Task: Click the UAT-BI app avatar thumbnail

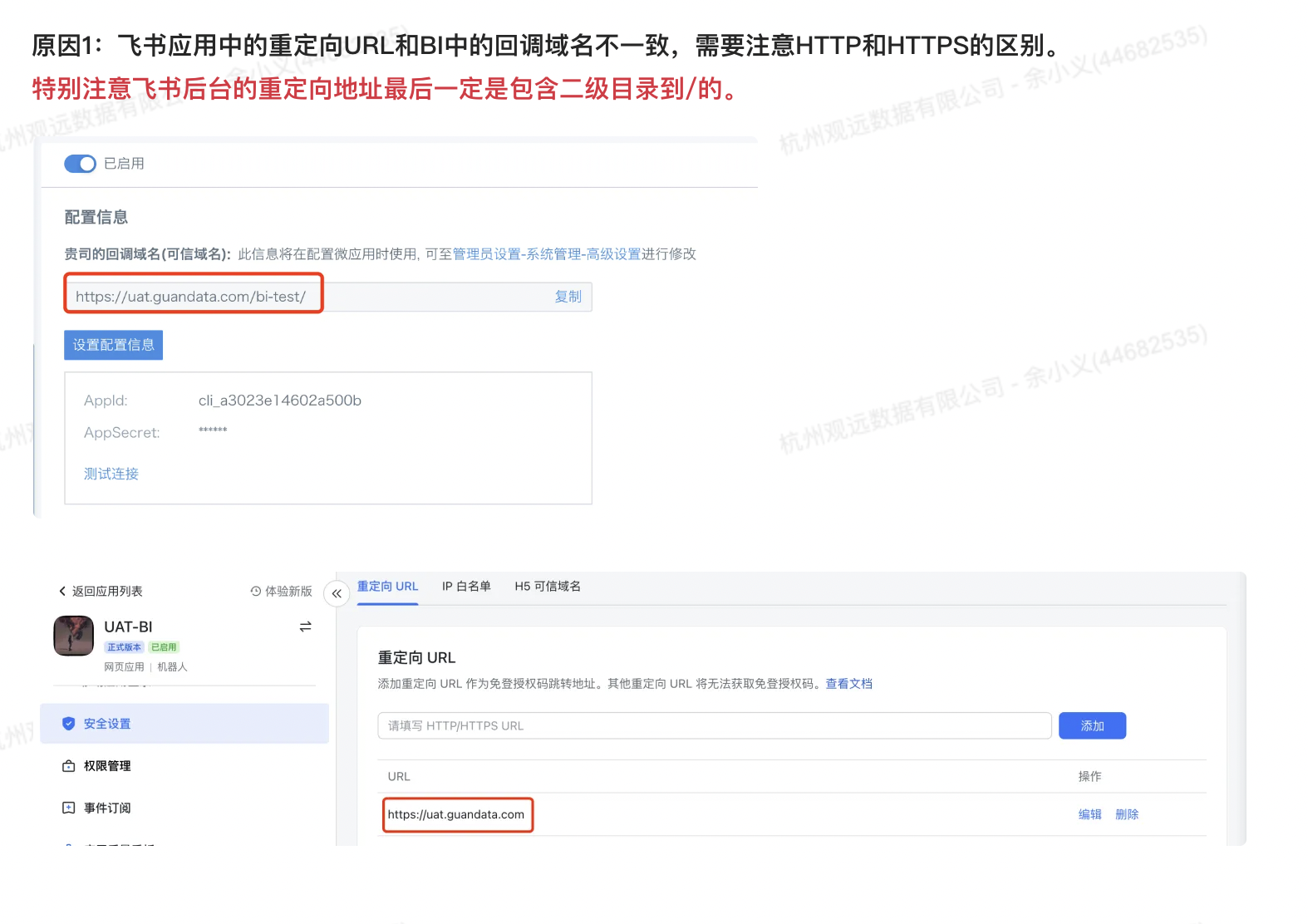Action: click(74, 636)
